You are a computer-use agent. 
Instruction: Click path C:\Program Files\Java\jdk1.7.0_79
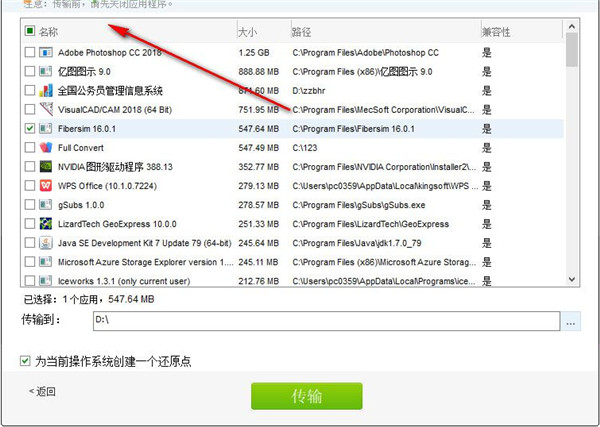coord(357,243)
